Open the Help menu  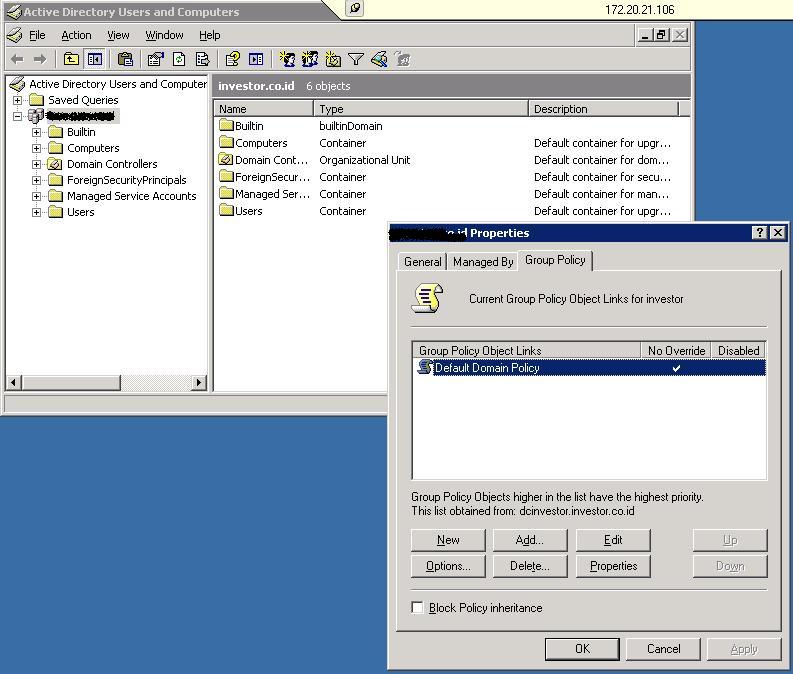point(209,35)
